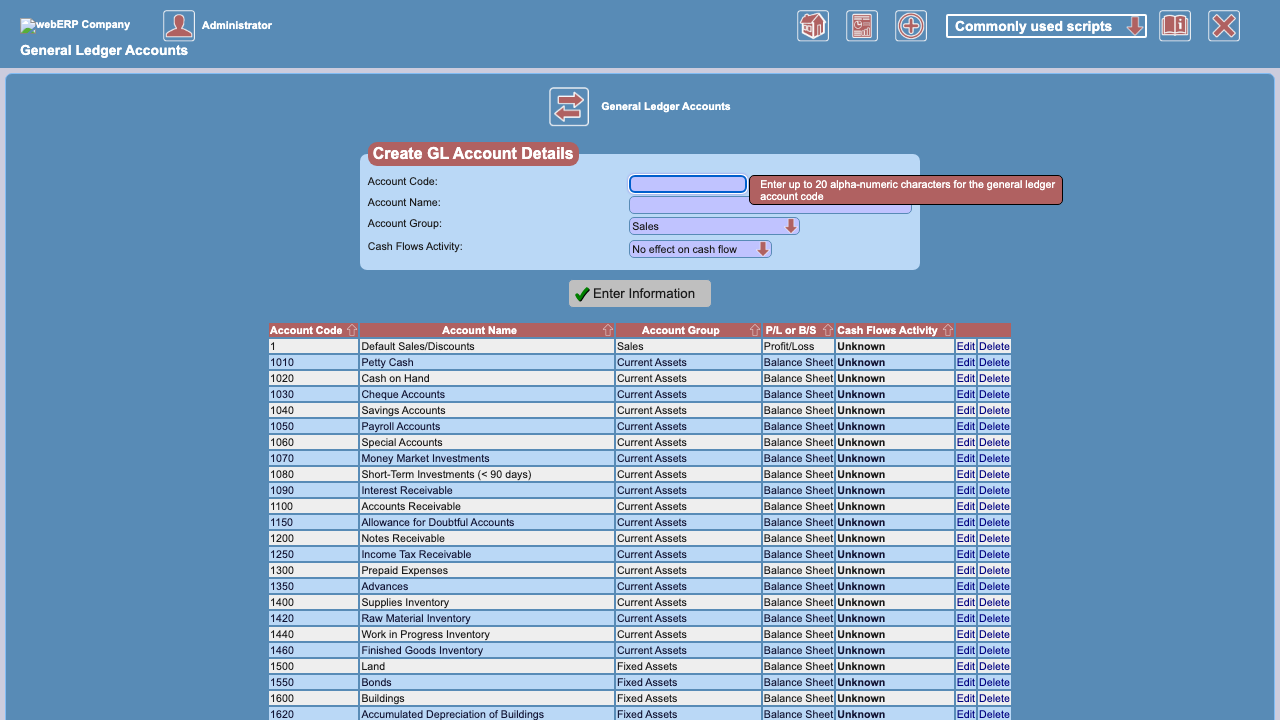This screenshot has width=1280, height=720.
Task: Expand the Account Group dropdown showing Sales
Action: (714, 226)
